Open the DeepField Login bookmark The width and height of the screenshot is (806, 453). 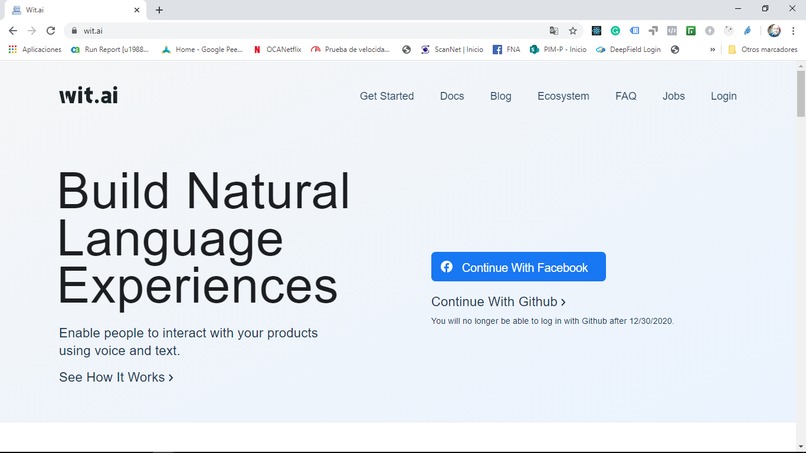[x=628, y=49]
